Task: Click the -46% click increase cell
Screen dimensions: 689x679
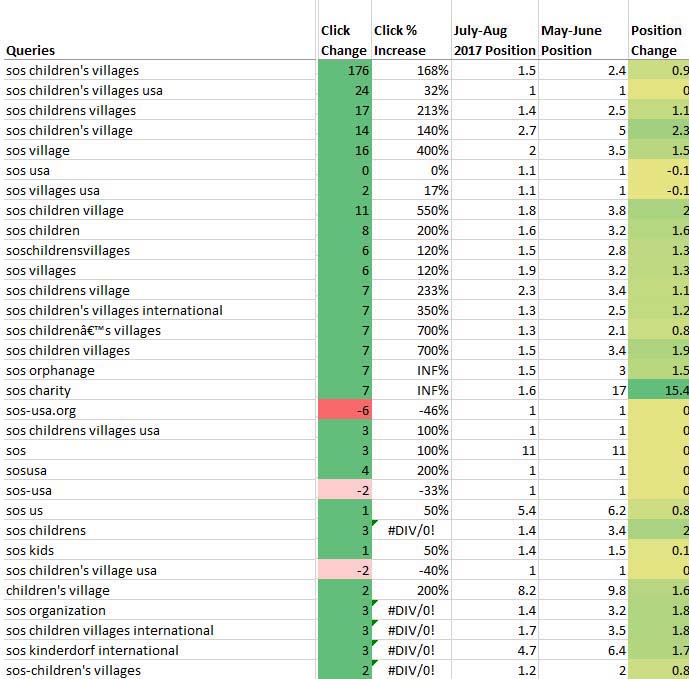Action: [410, 410]
